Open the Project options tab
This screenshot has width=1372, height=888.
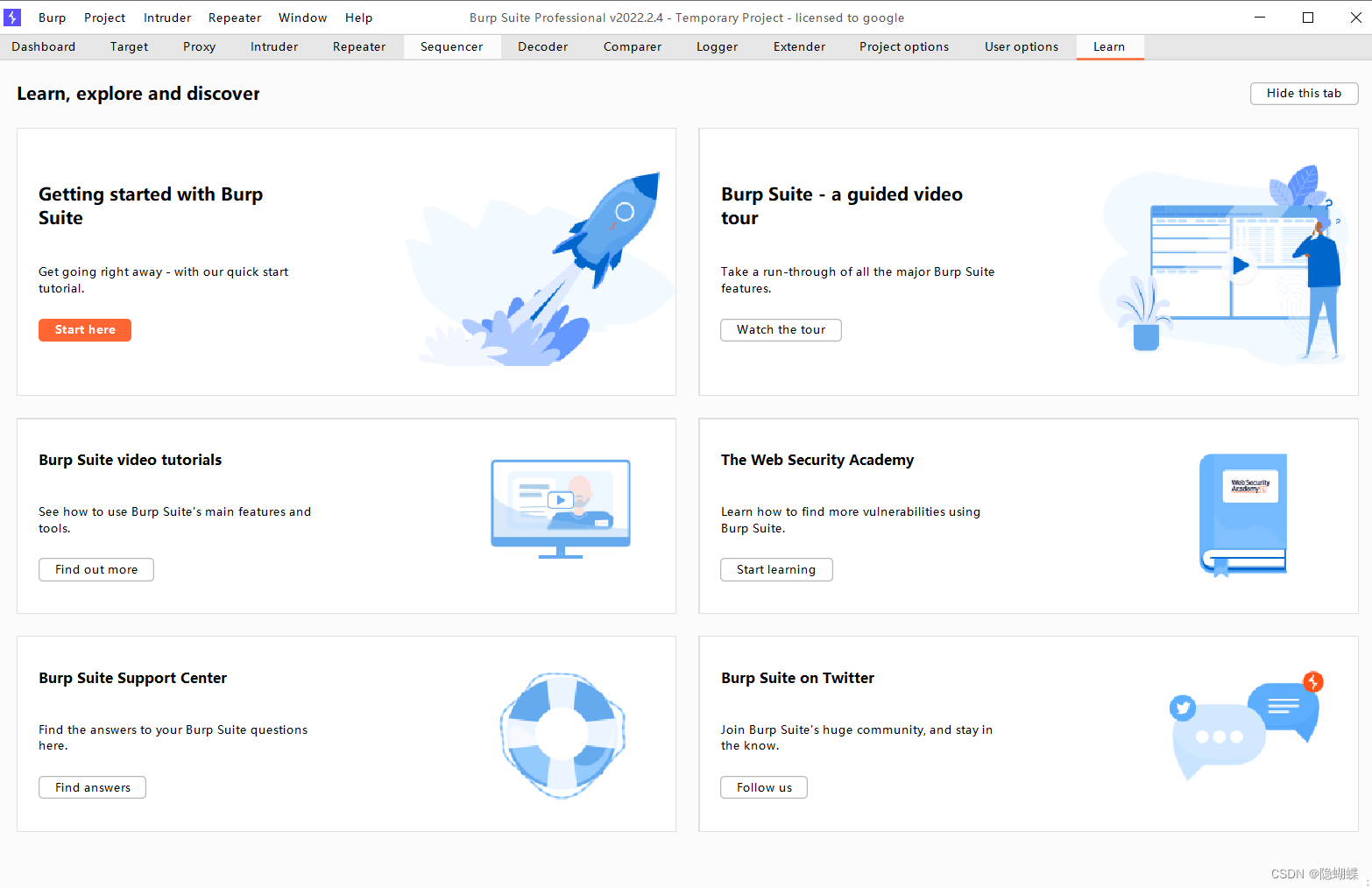pyautogui.click(x=904, y=47)
